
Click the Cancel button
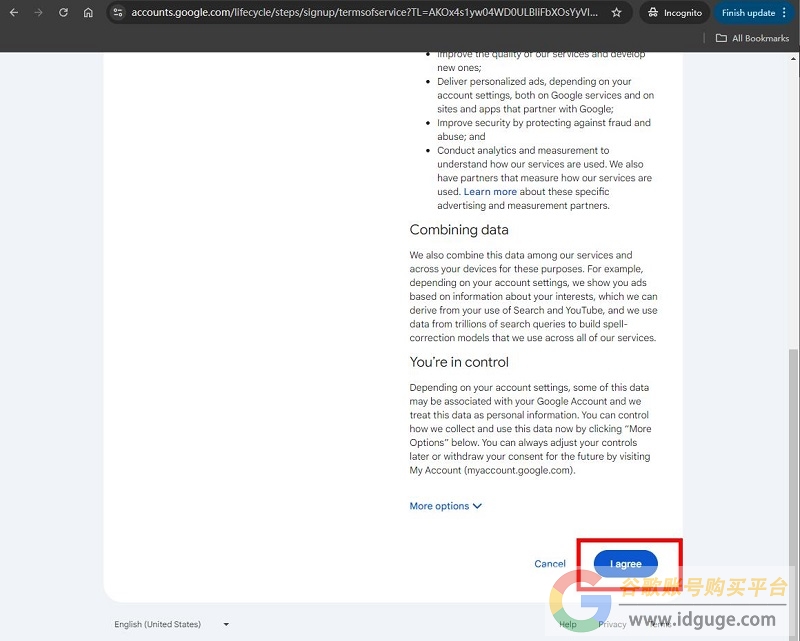(x=550, y=564)
